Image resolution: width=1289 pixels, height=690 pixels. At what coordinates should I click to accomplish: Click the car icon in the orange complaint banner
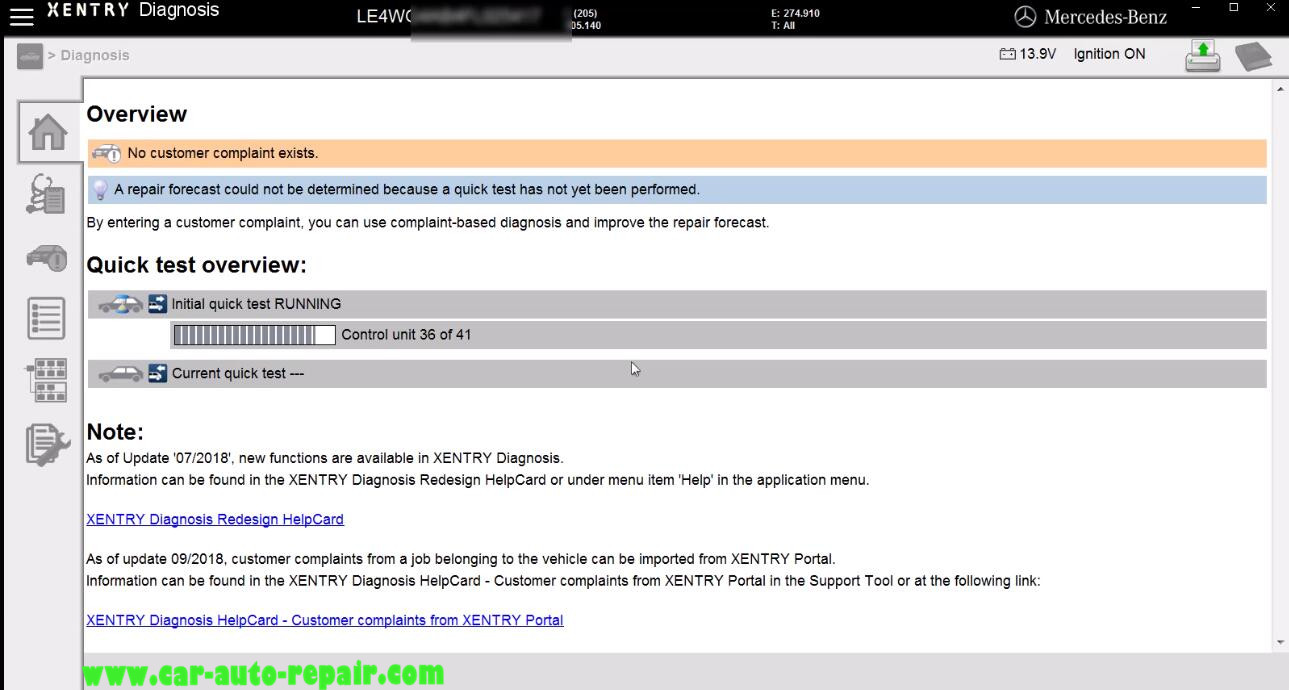click(106, 153)
